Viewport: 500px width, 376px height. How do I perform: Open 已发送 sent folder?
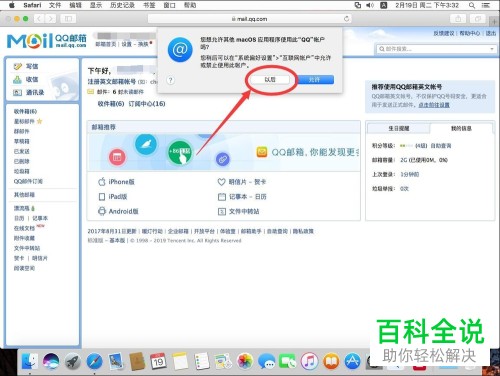coord(22,151)
